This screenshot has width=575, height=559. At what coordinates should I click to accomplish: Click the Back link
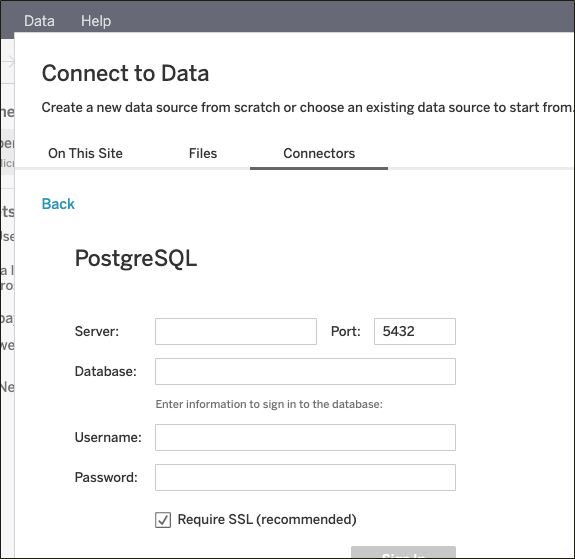58,204
